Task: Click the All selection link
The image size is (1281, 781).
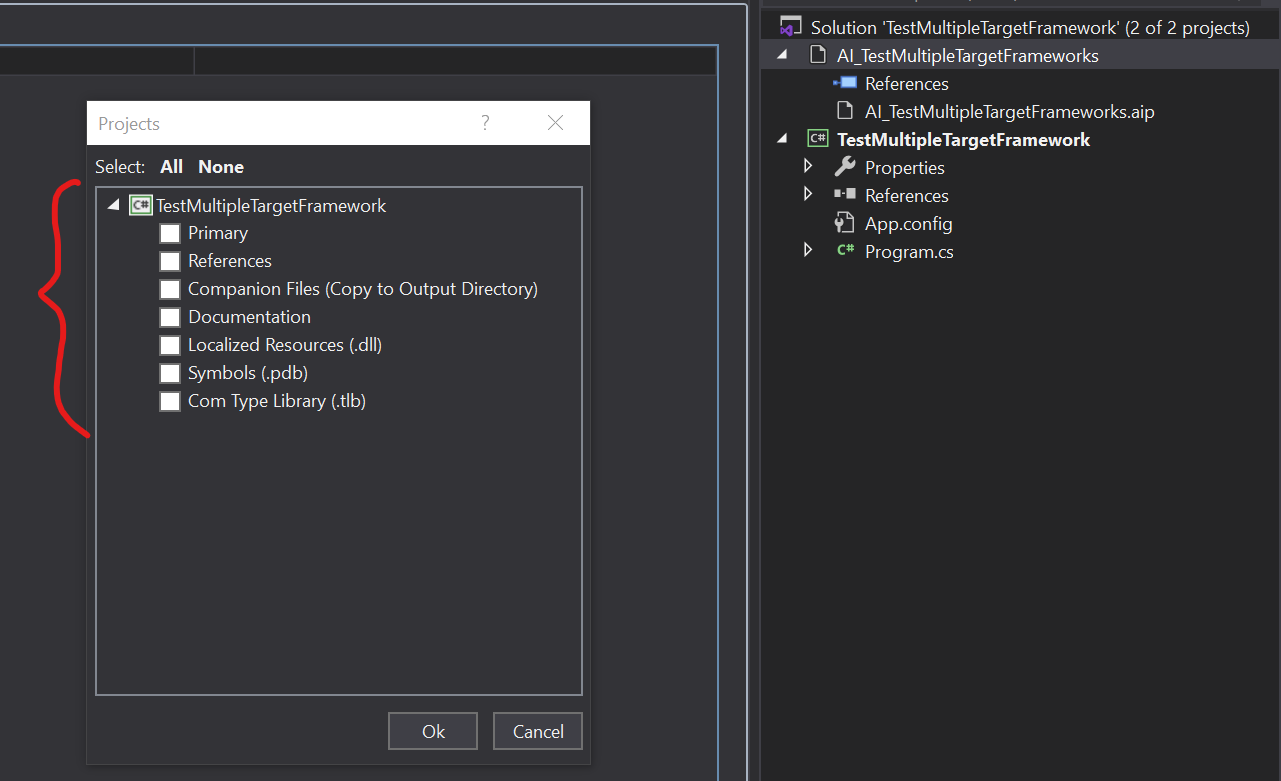Action: [x=171, y=167]
